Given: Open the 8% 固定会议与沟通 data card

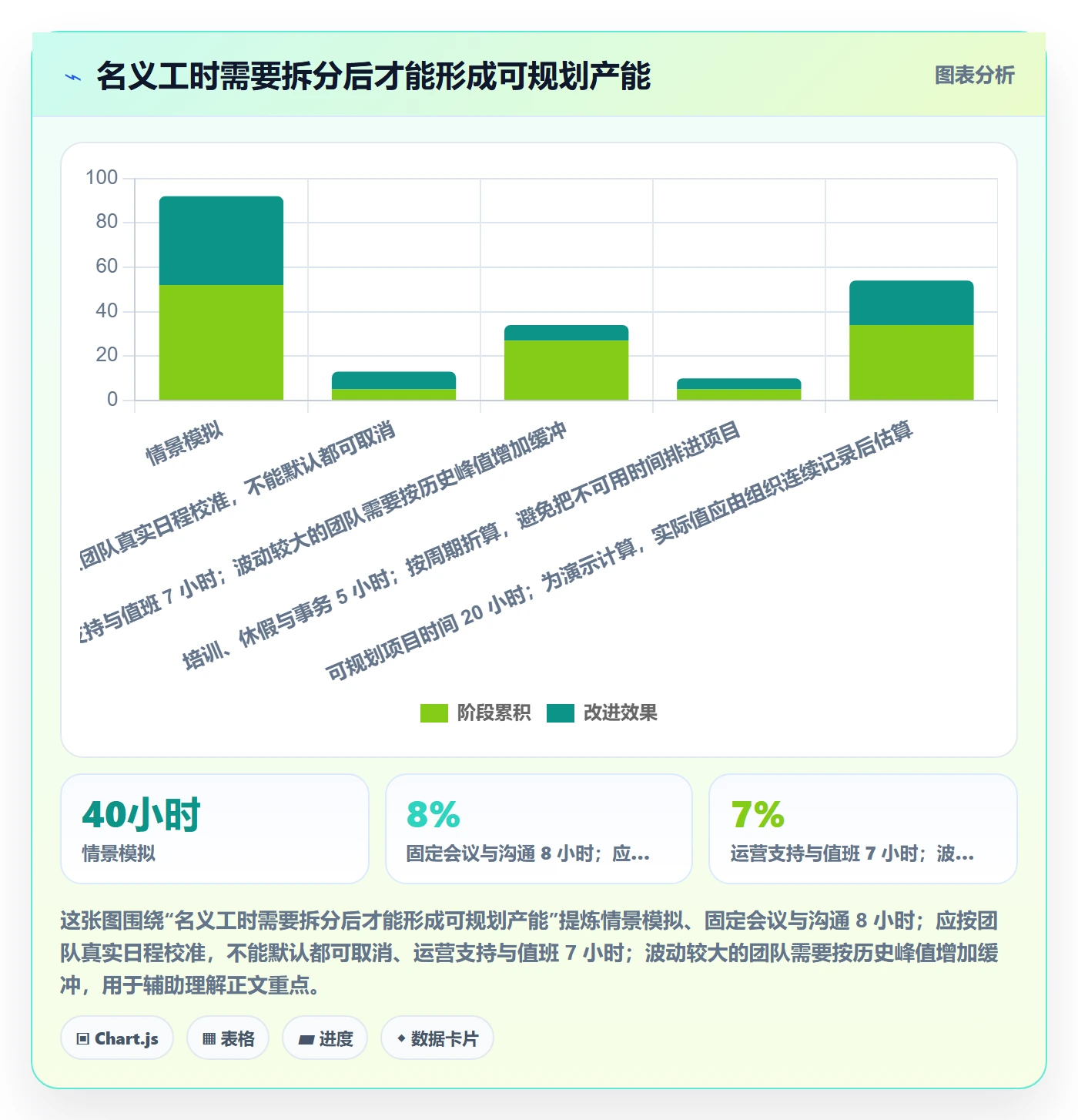Looking at the screenshot, I should 539,829.
